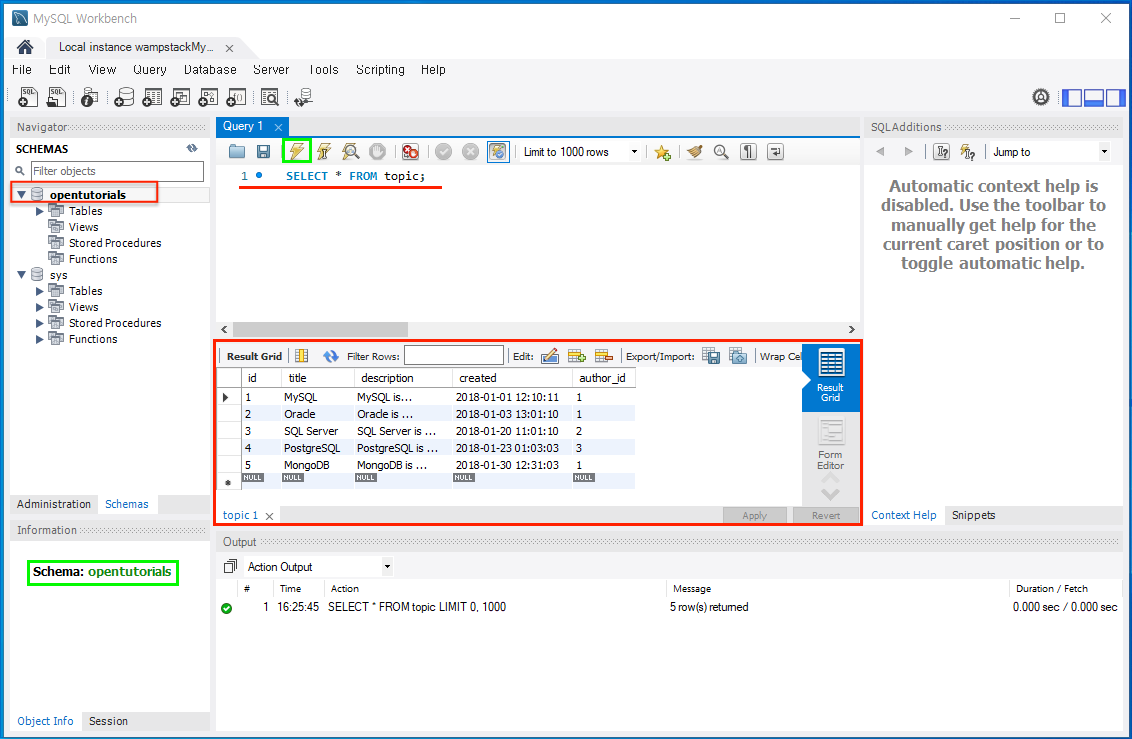Click the home screen icon
Screen dimensions: 1132x739
[25, 48]
